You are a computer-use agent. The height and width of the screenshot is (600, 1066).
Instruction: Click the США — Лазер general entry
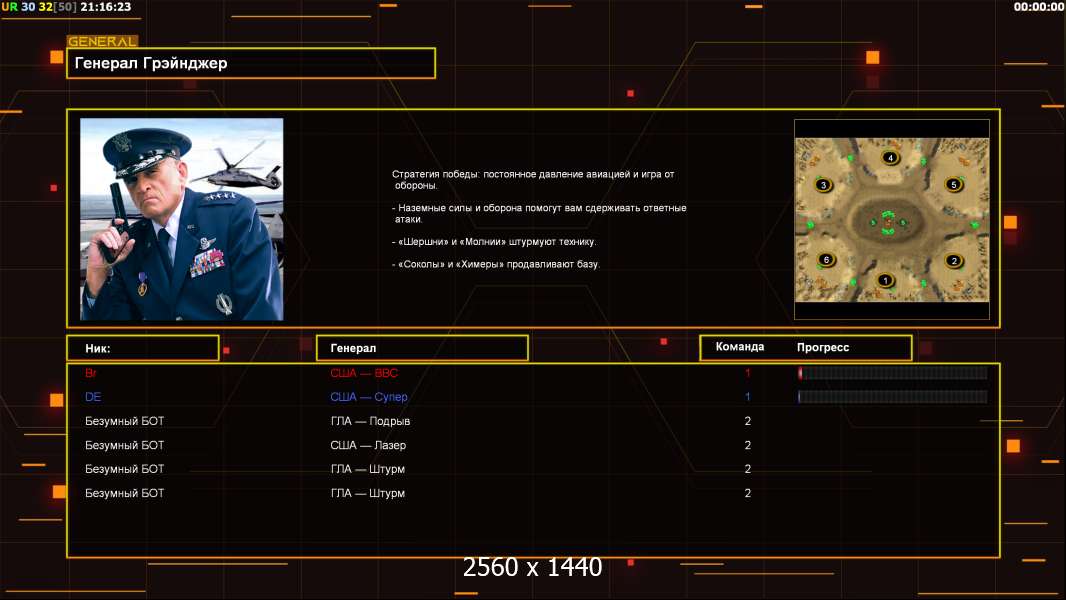(368, 445)
